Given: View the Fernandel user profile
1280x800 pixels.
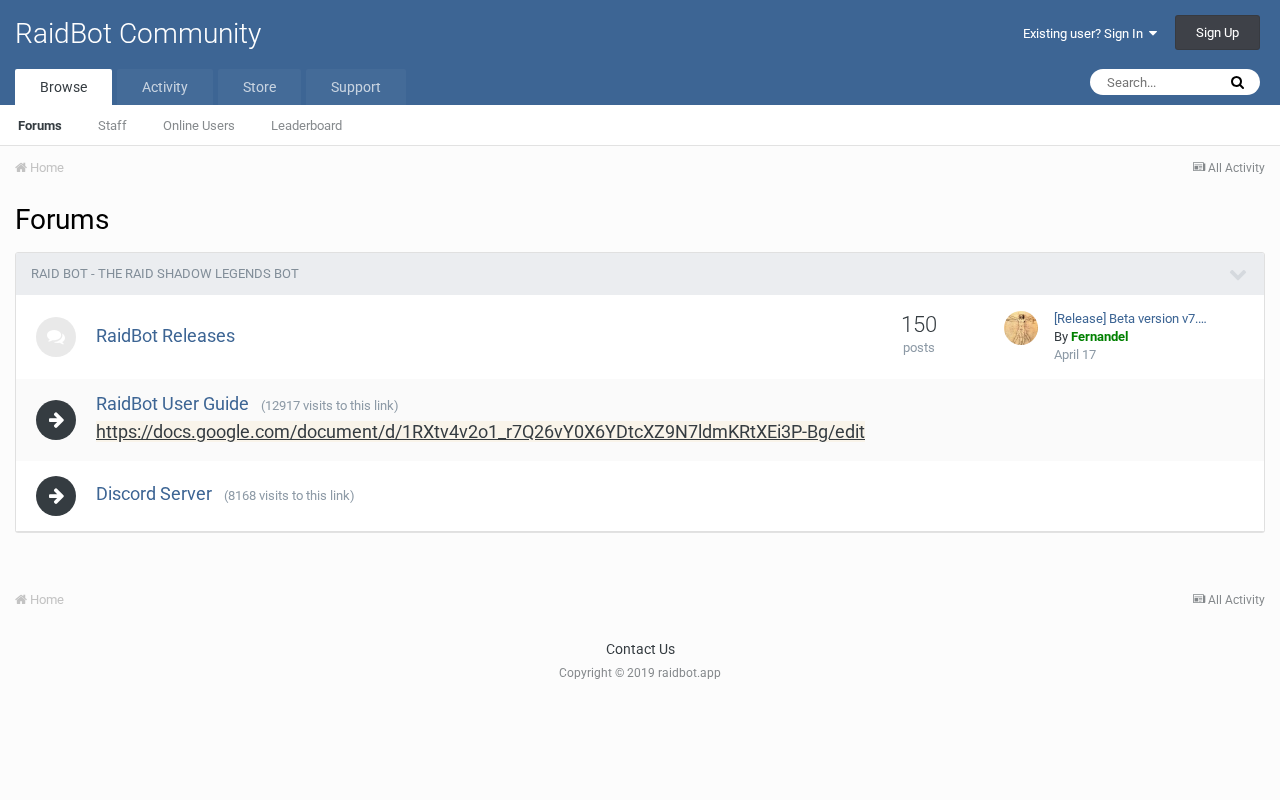Looking at the screenshot, I should [x=1099, y=337].
